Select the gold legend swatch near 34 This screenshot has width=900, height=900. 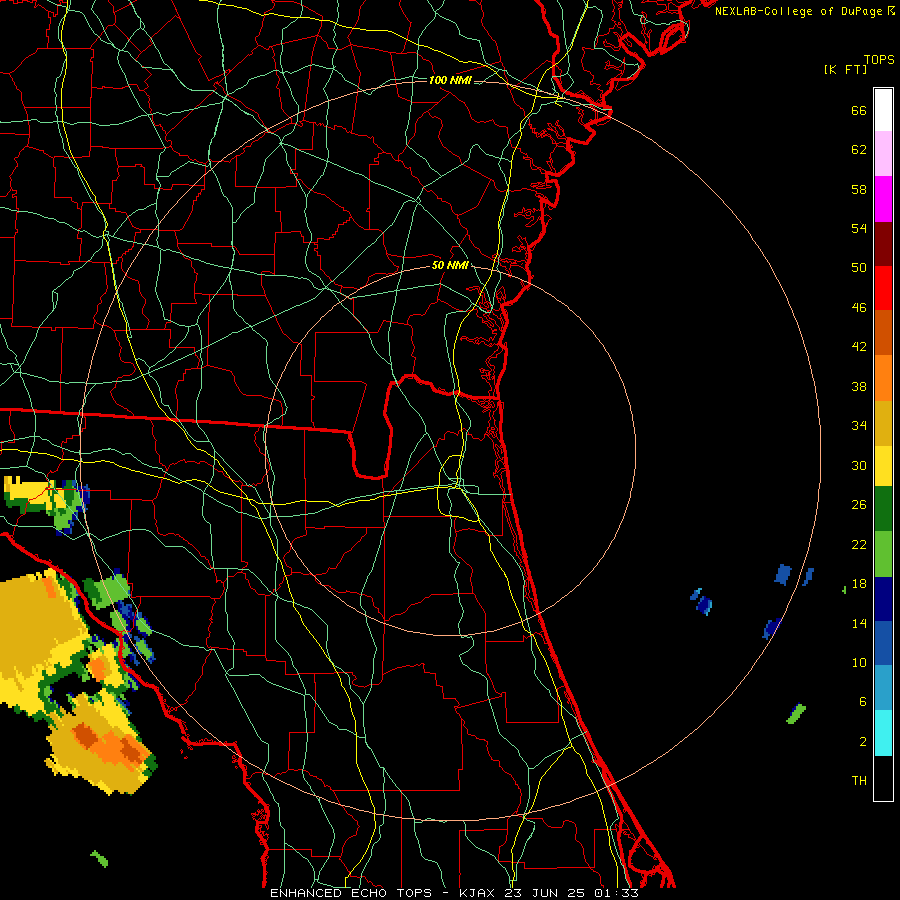[883, 423]
